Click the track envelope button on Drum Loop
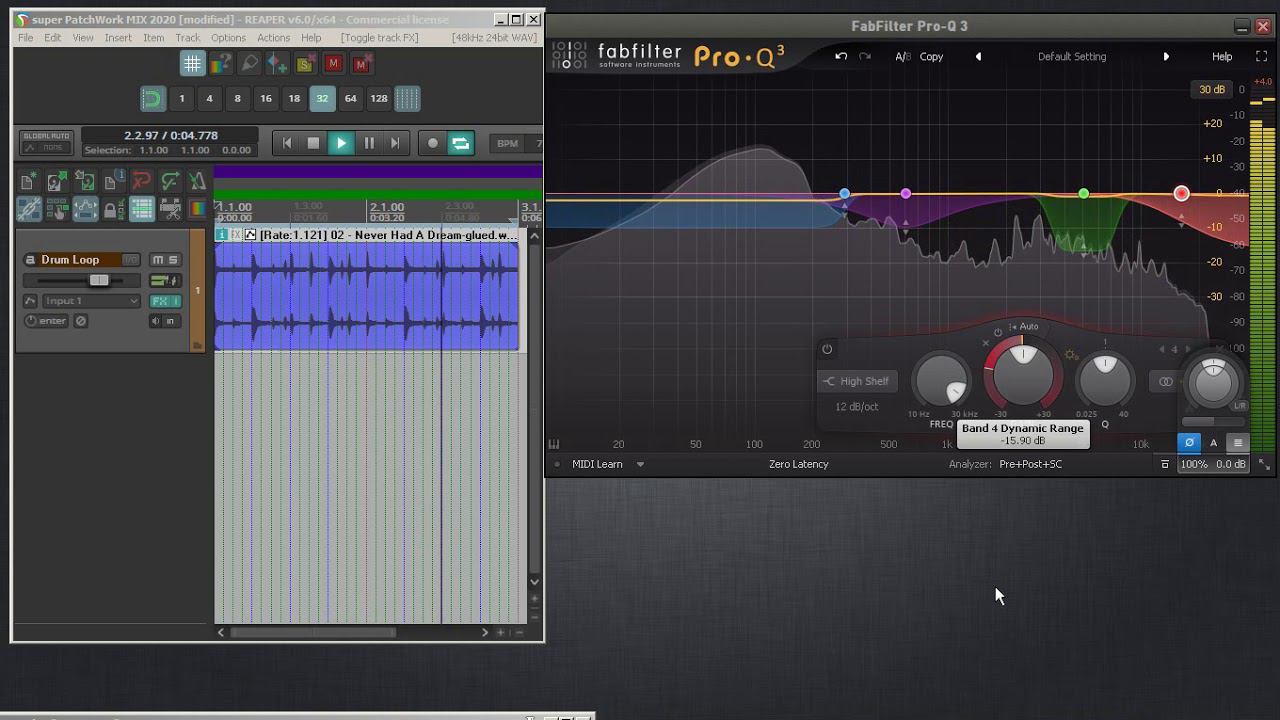 coord(30,301)
